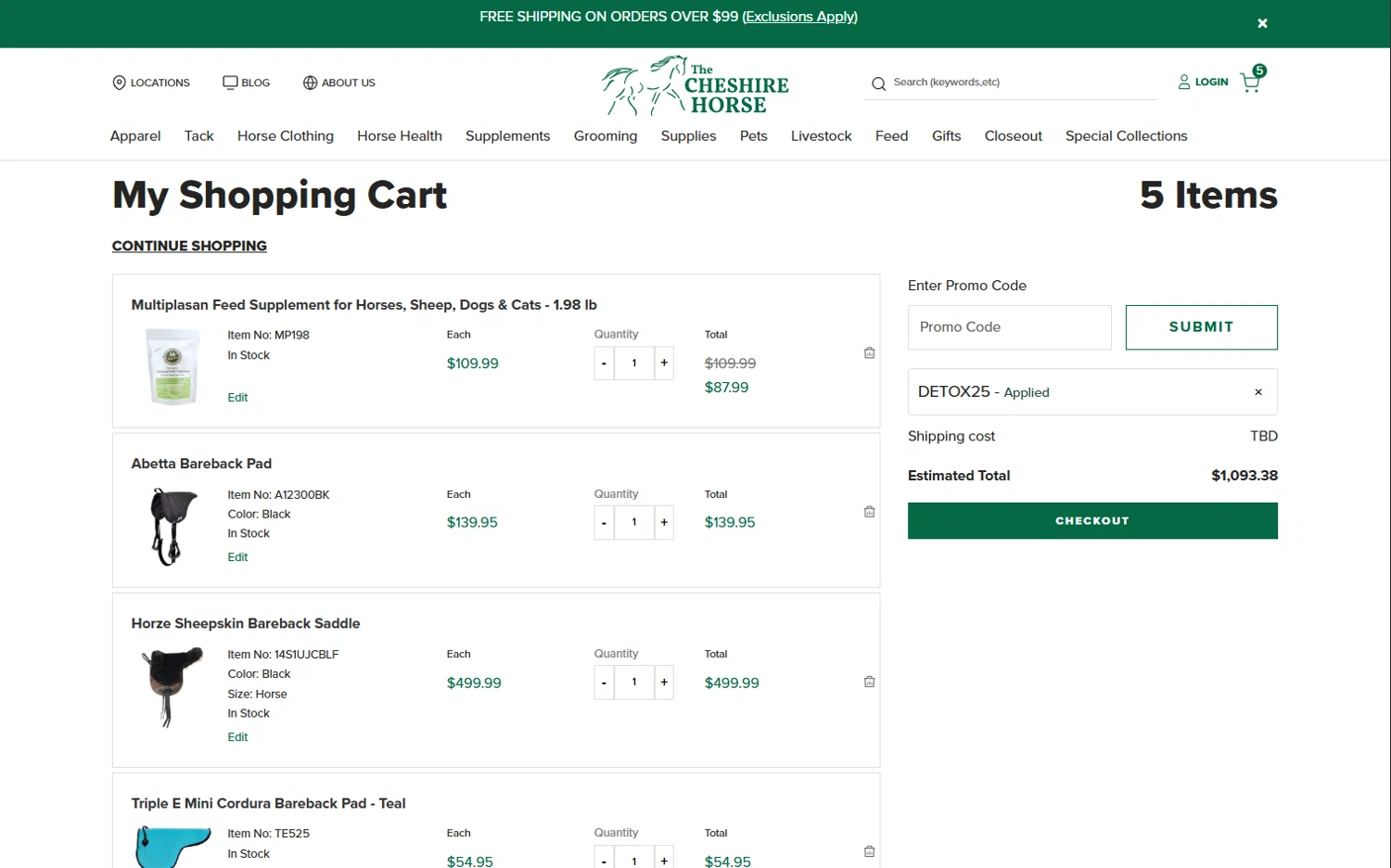Delete Abetta Bareback Pad via trash icon
Screen dimensions: 1391x868
click(869, 512)
